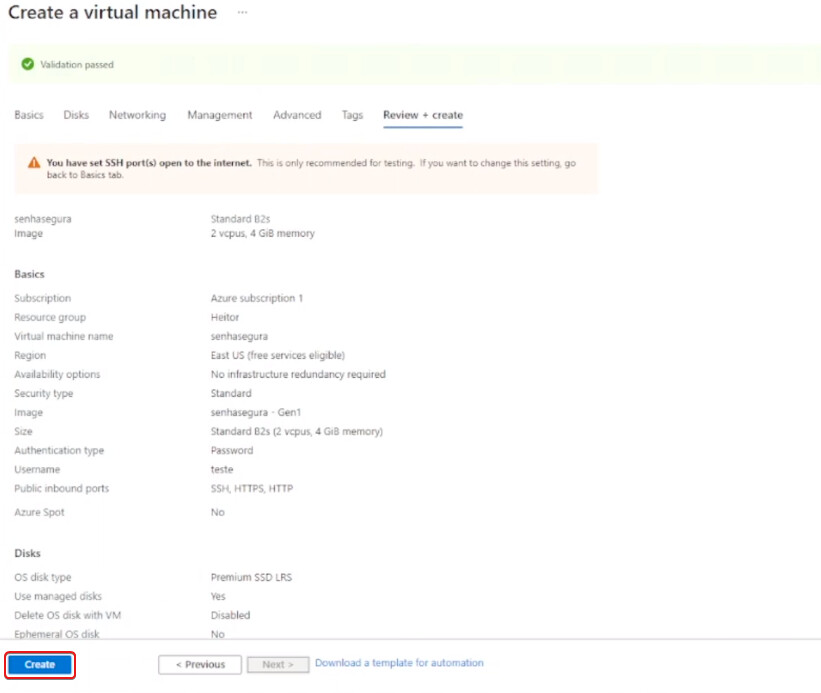The image size is (821, 693).
Task: Open the Advanced tab
Action: [x=297, y=115]
